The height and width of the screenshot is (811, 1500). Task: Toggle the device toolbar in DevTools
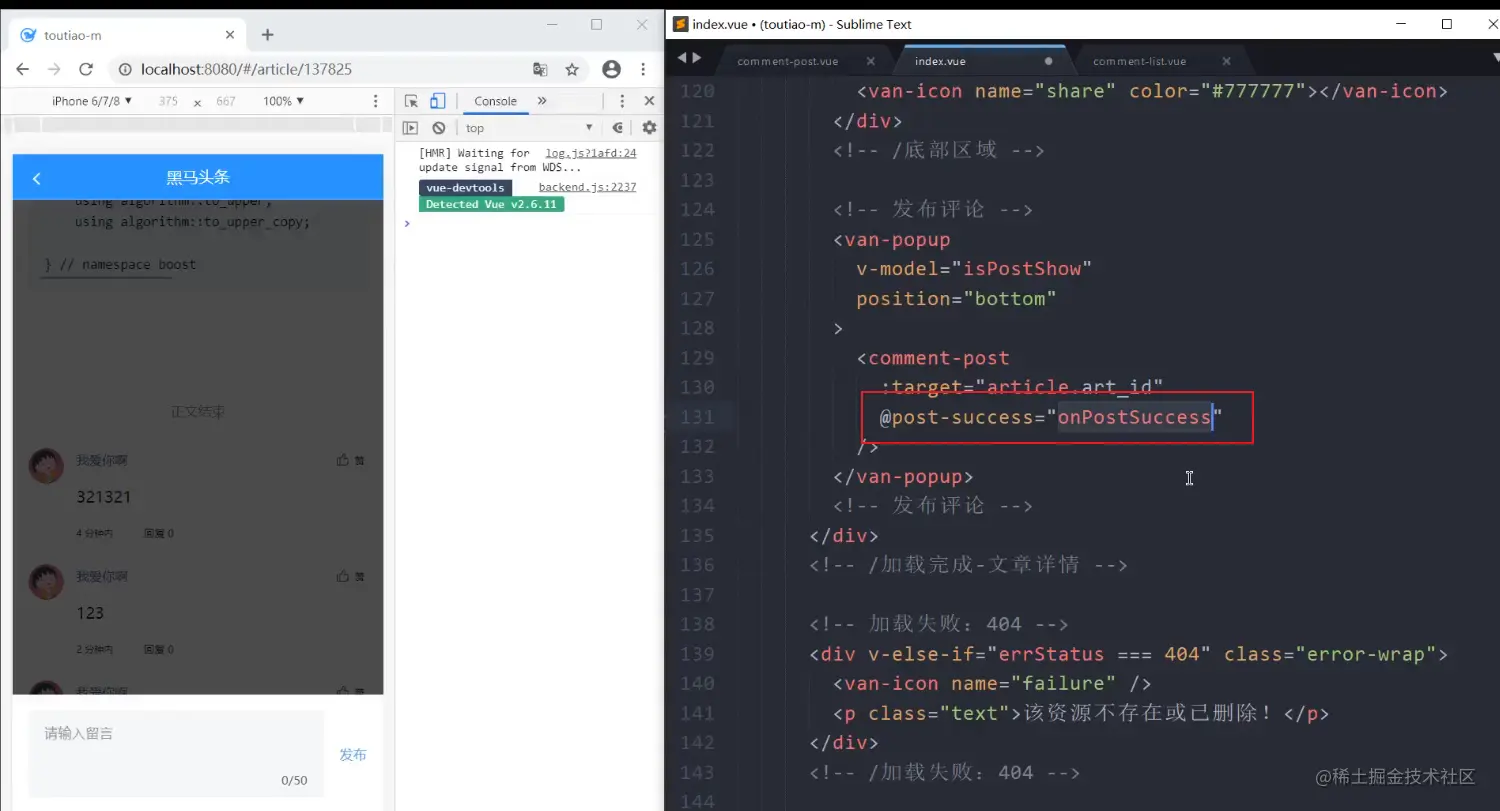pyautogui.click(x=437, y=101)
